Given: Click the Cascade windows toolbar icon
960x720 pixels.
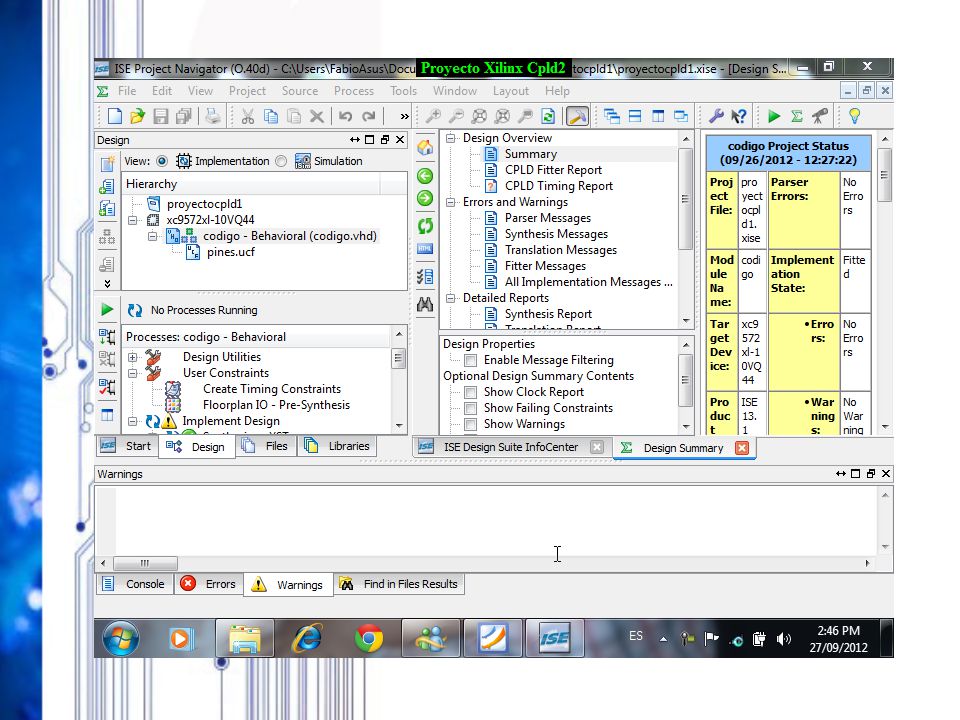Looking at the screenshot, I should tap(612, 116).
